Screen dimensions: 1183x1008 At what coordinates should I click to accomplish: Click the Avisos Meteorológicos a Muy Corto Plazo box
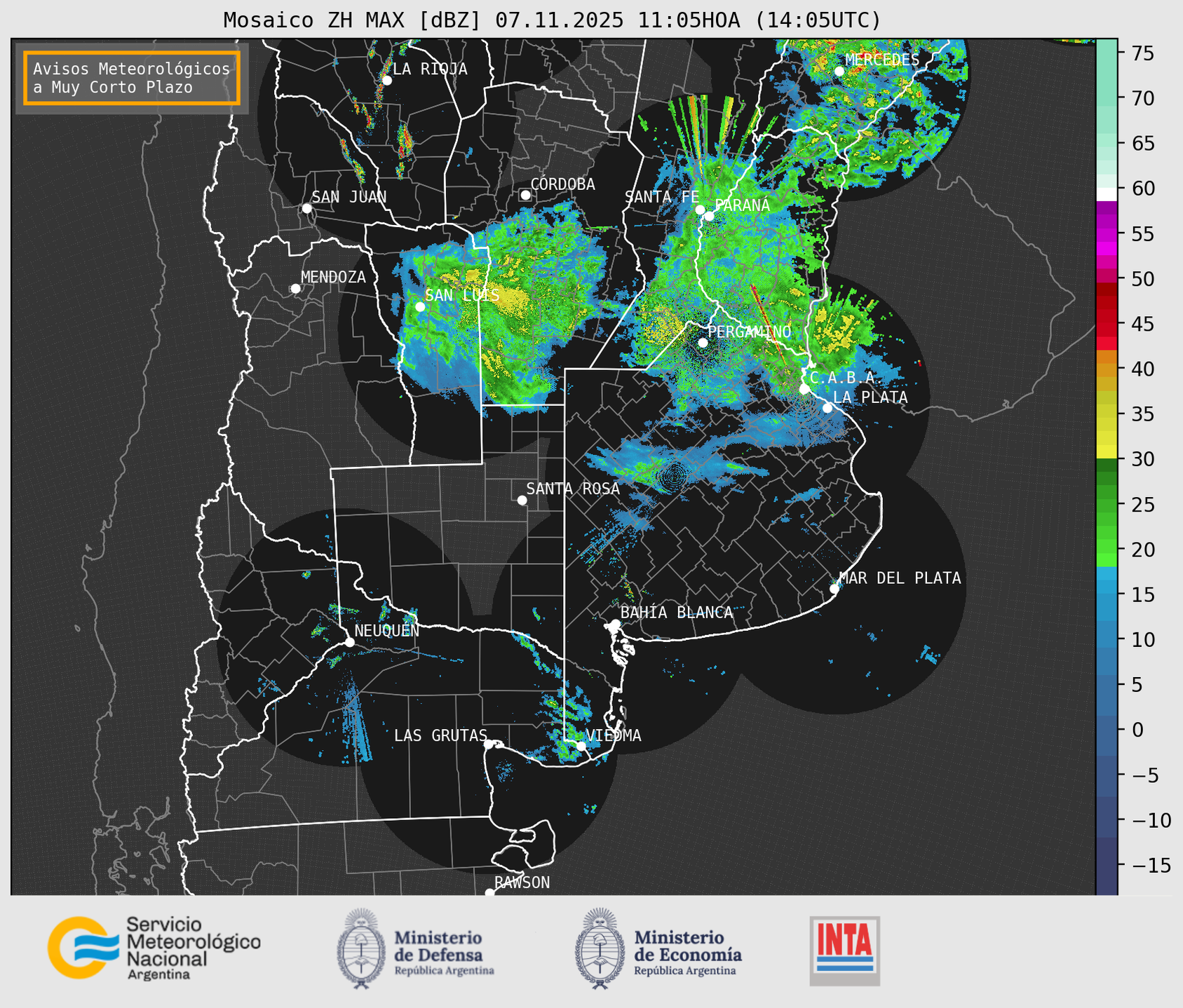(x=132, y=78)
